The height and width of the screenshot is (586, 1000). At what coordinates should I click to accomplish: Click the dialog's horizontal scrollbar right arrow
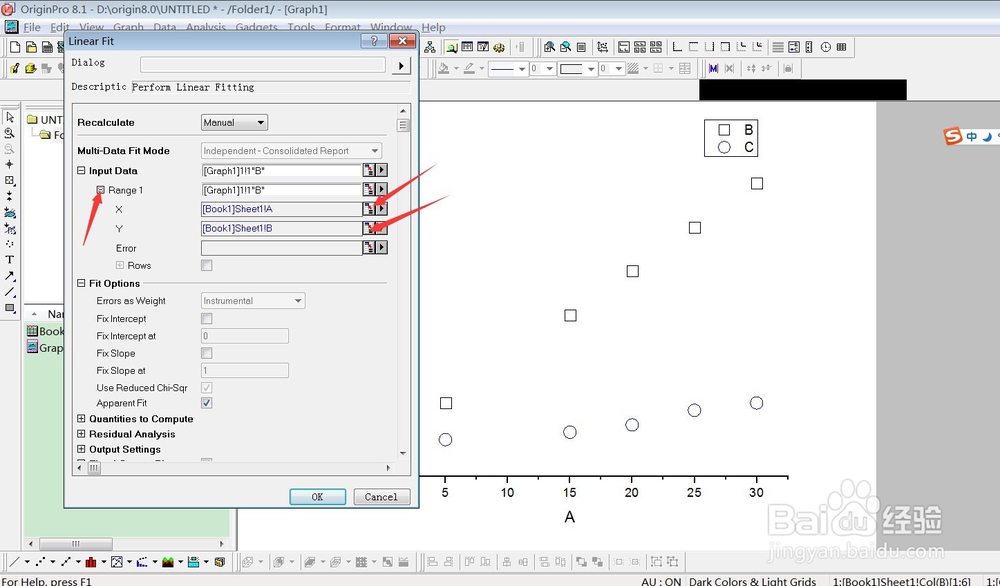click(x=388, y=468)
